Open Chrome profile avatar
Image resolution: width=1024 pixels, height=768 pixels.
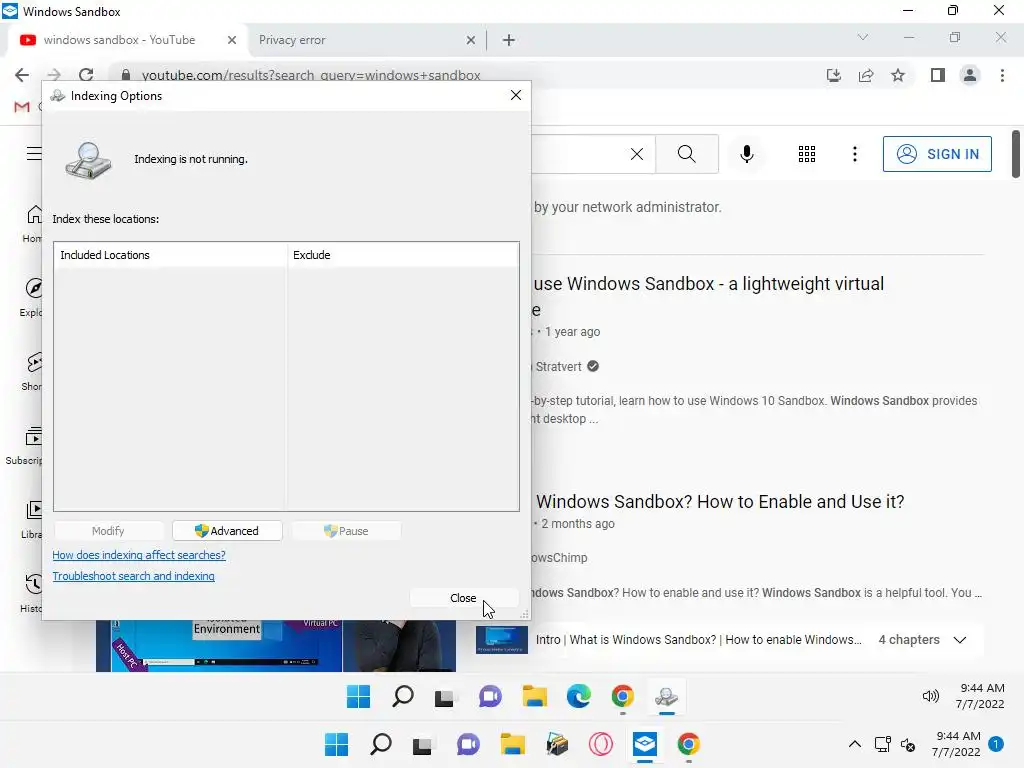coord(970,75)
